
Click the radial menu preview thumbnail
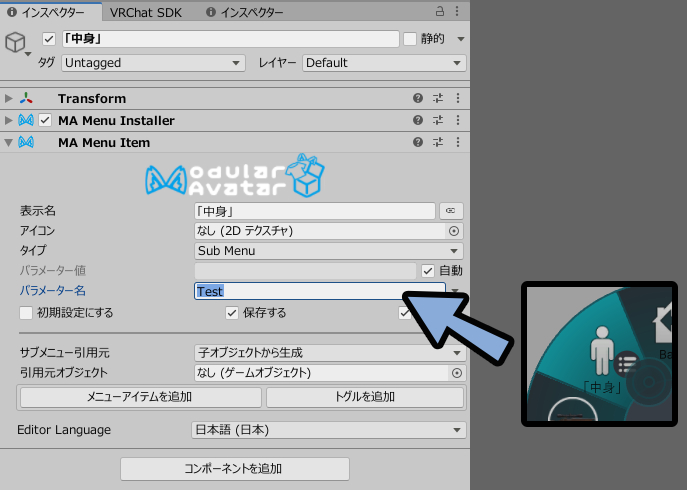click(599, 354)
